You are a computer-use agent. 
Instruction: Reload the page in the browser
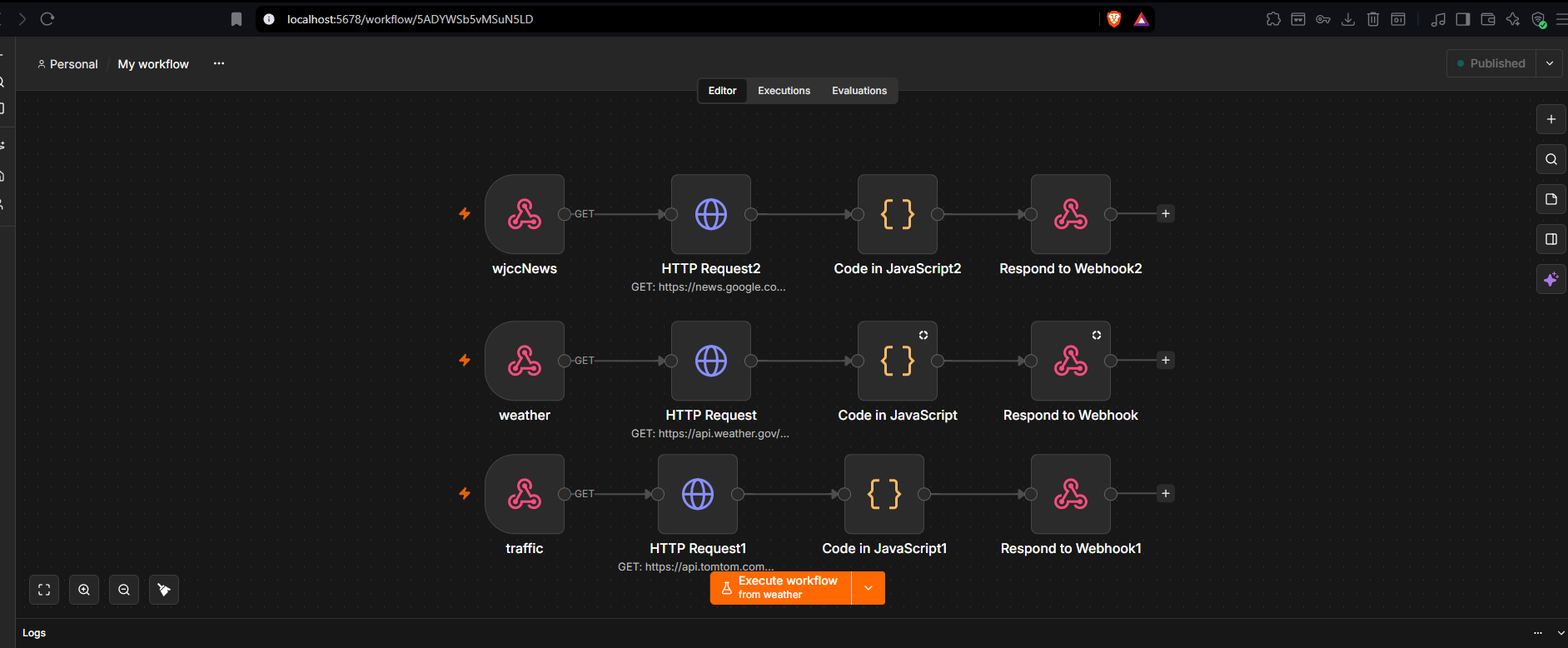(47, 19)
